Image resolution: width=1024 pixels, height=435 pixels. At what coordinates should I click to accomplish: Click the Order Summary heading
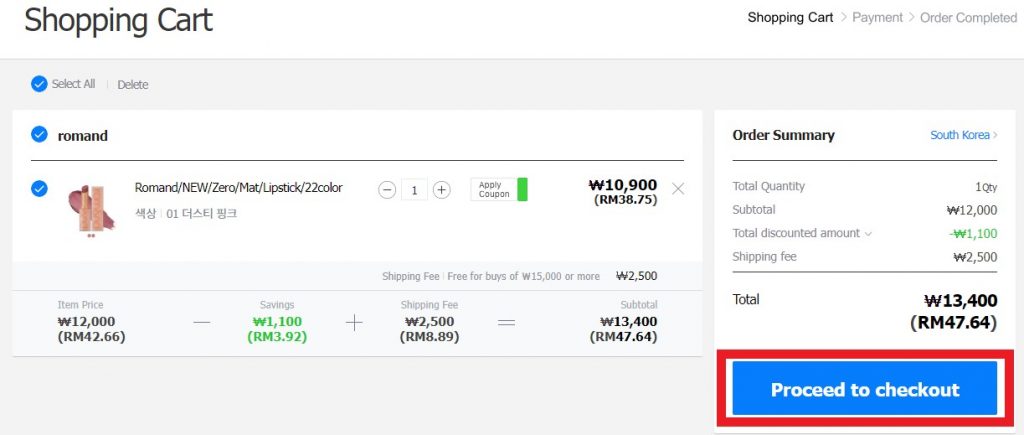pos(783,135)
